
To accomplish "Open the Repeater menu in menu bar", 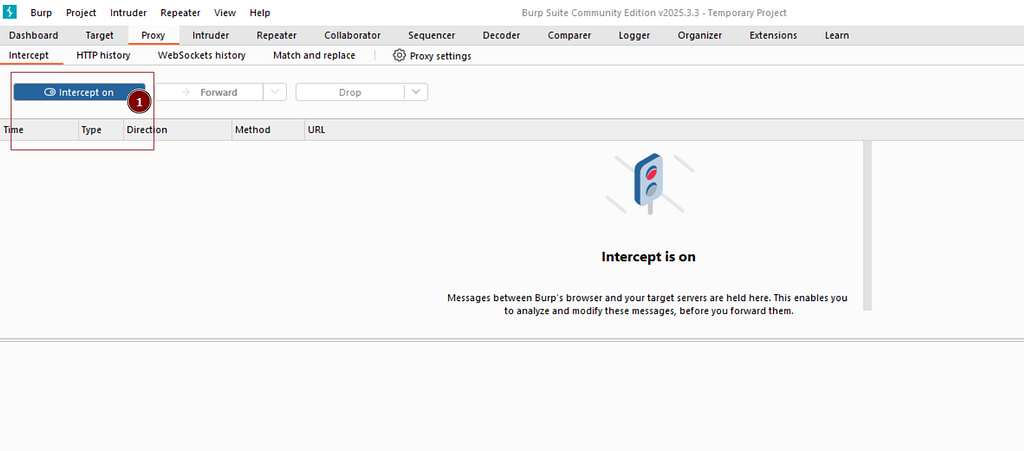I will point(180,12).
